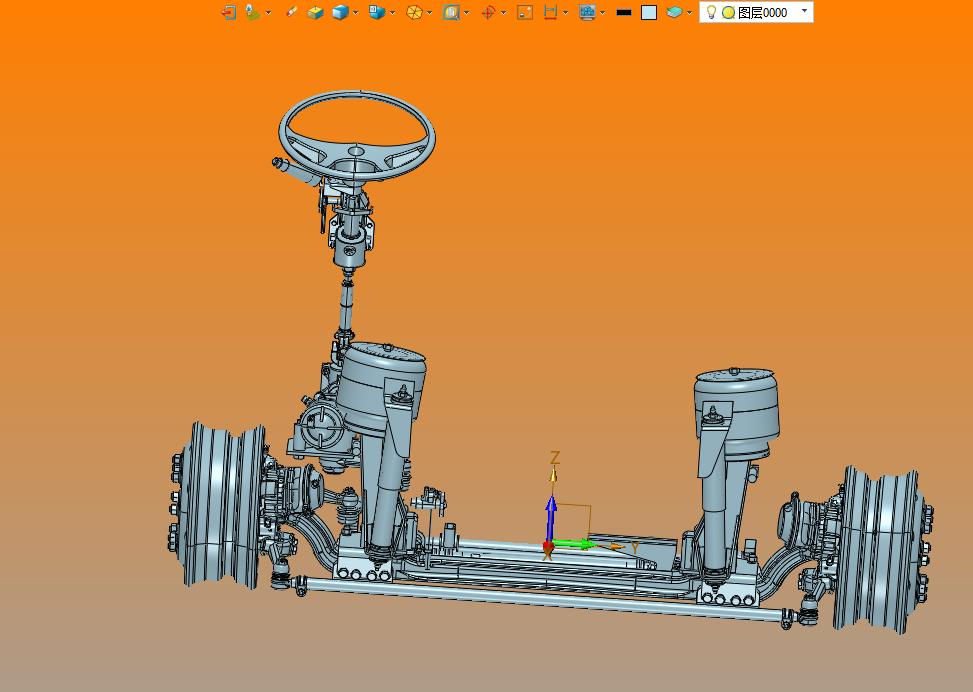Click the steering wheel in the 3D model

pyautogui.click(x=356, y=135)
